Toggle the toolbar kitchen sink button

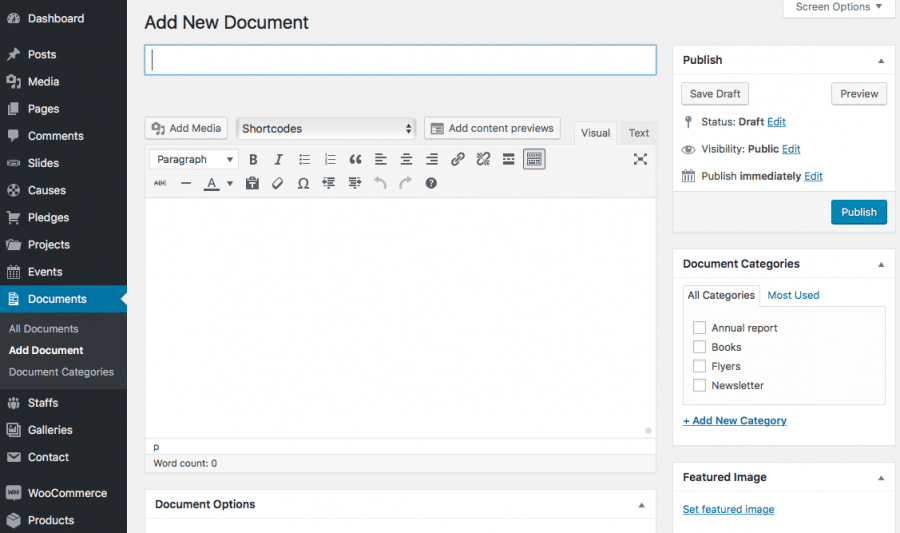tap(534, 159)
